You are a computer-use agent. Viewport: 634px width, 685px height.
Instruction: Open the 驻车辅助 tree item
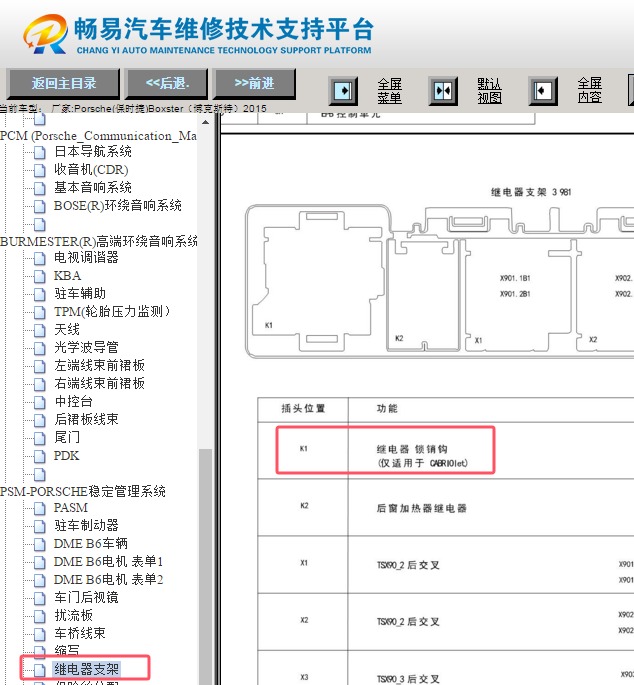(x=80, y=293)
